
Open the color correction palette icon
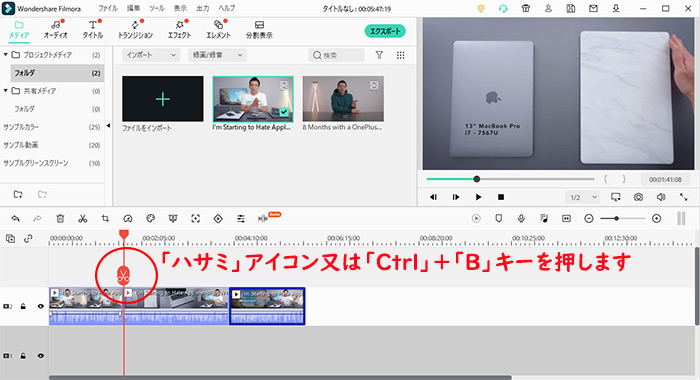tap(150, 218)
